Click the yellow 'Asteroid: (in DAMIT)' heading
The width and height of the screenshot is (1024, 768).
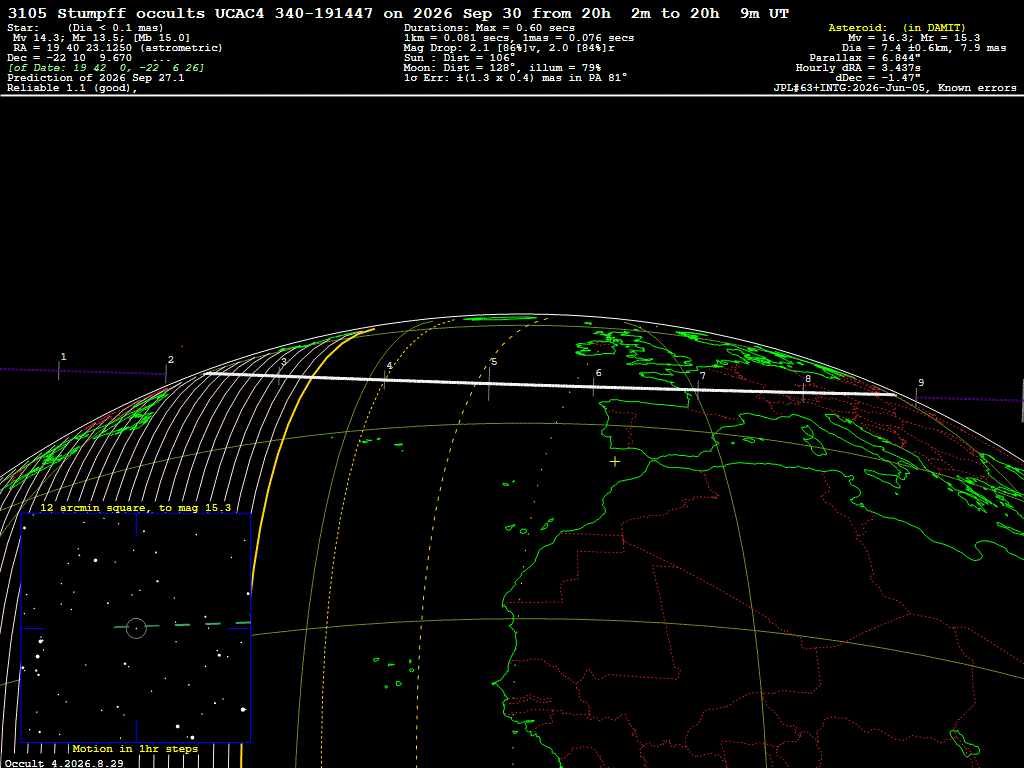click(x=897, y=27)
